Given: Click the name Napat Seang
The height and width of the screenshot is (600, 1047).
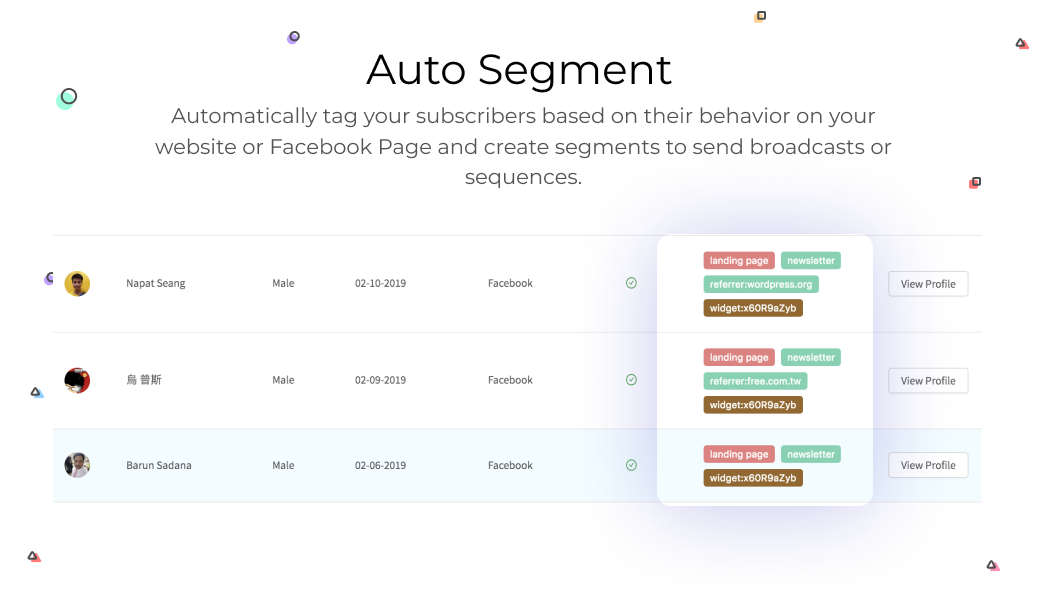Looking at the screenshot, I should (156, 283).
